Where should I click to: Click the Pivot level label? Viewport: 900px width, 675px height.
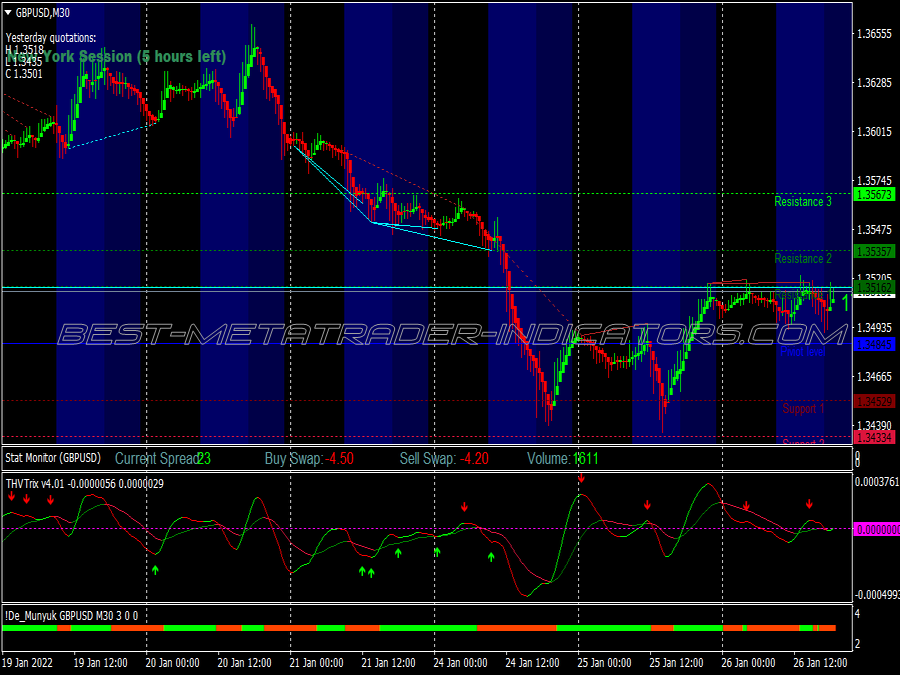[802, 351]
